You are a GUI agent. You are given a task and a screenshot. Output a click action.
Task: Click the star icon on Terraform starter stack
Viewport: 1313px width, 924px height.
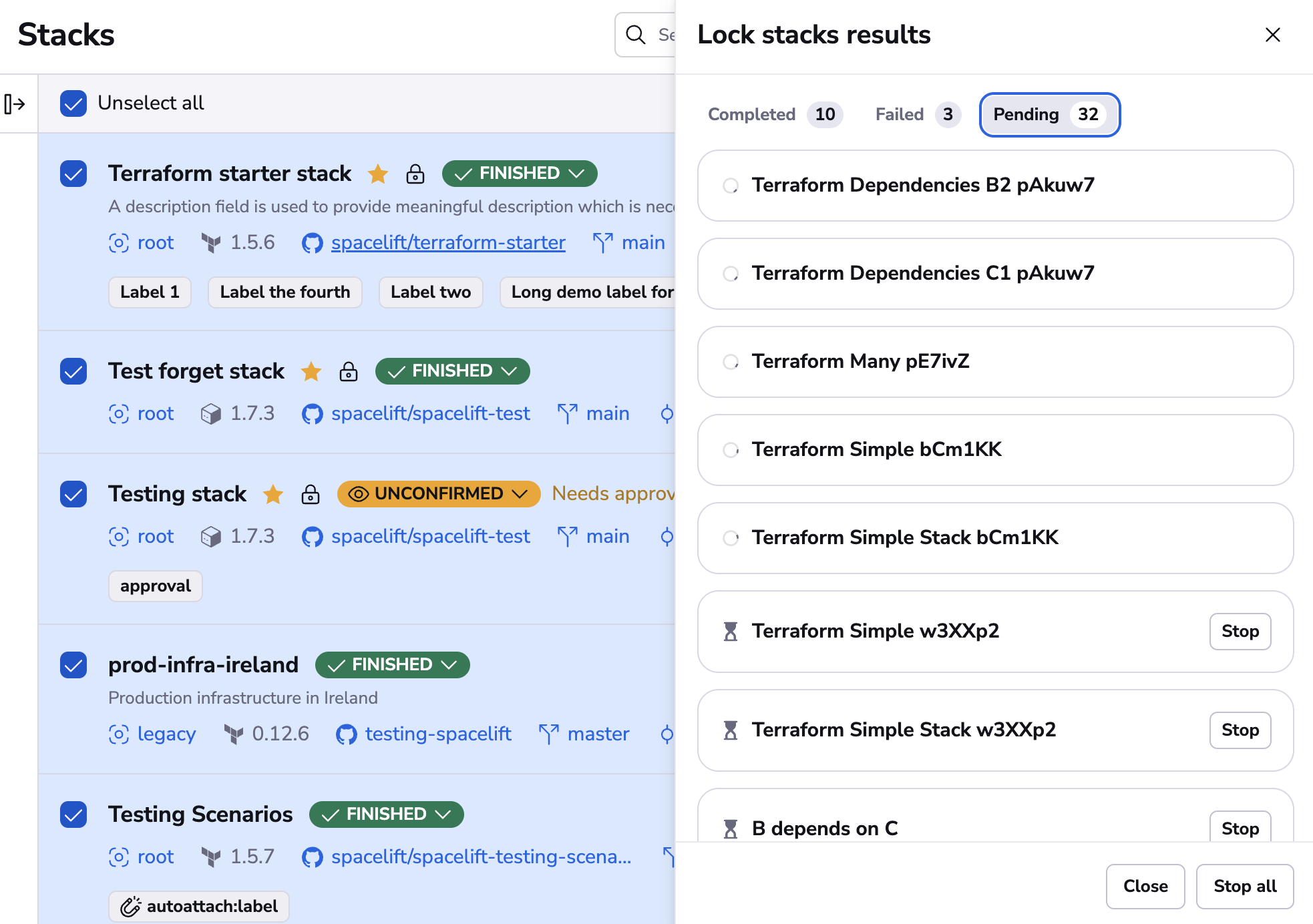pyautogui.click(x=378, y=174)
